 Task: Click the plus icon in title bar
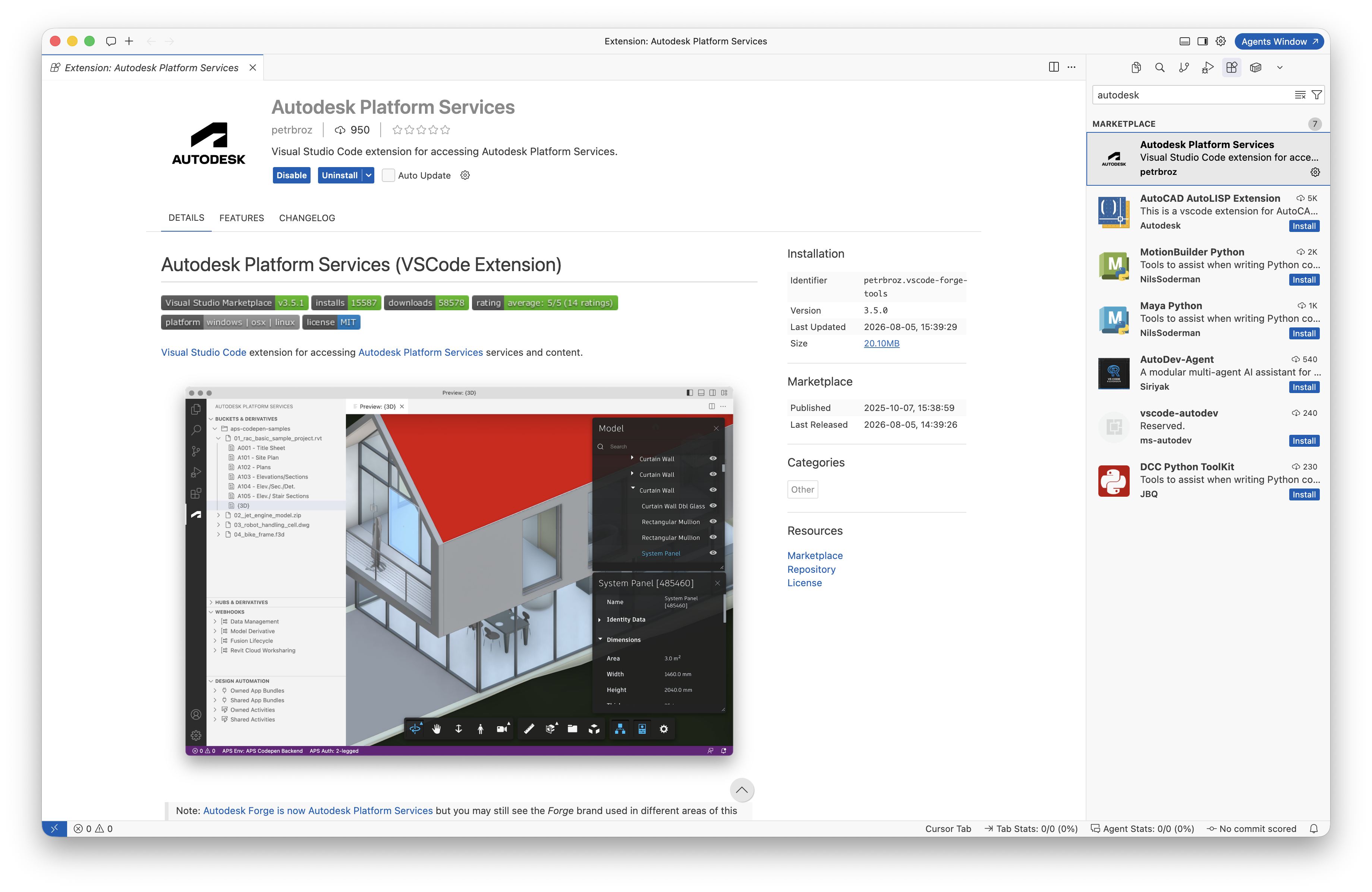[129, 41]
